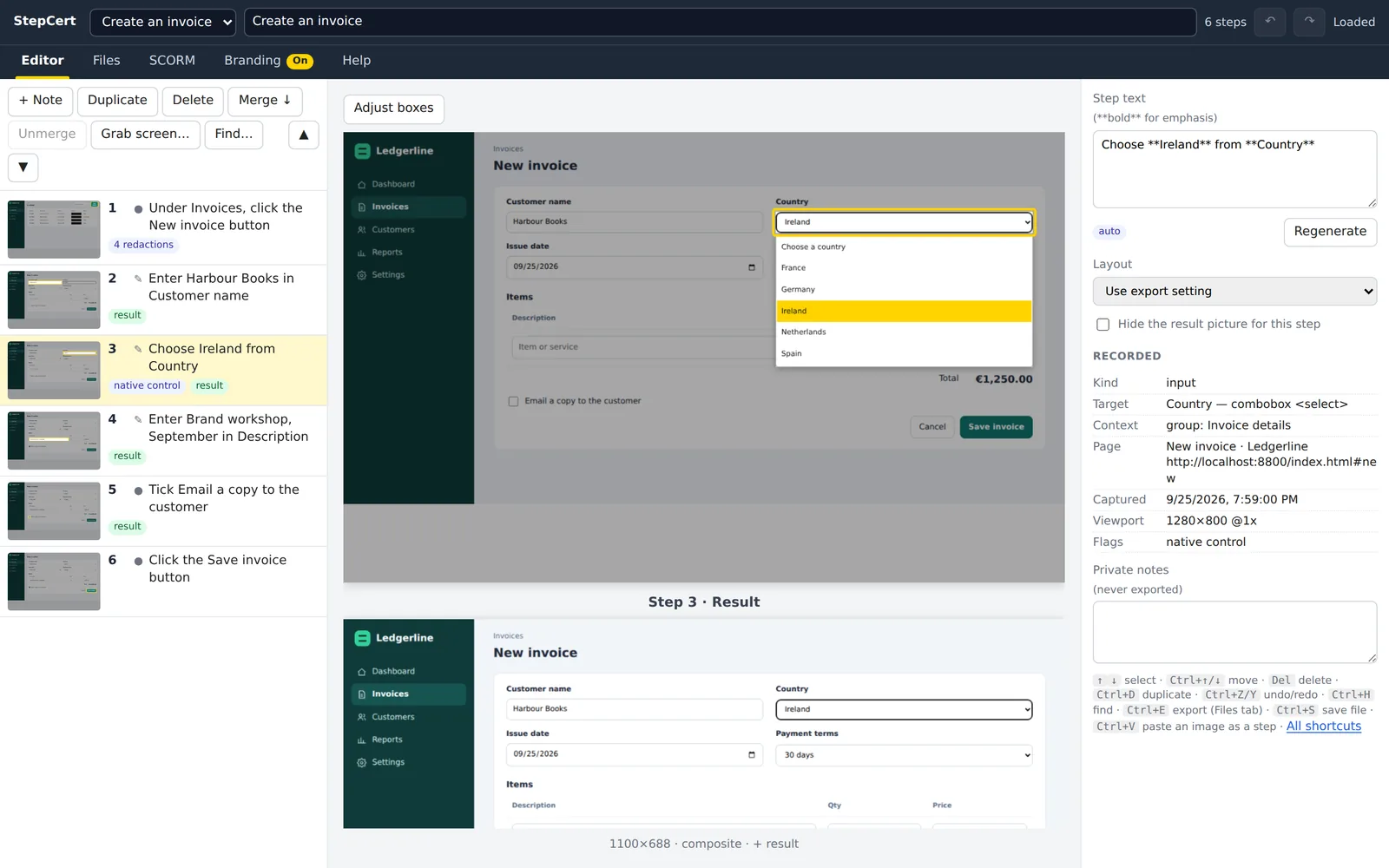The height and width of the screenshot is (868, 1389).
Task: Click the result badge on step 2
Action: 127,316
